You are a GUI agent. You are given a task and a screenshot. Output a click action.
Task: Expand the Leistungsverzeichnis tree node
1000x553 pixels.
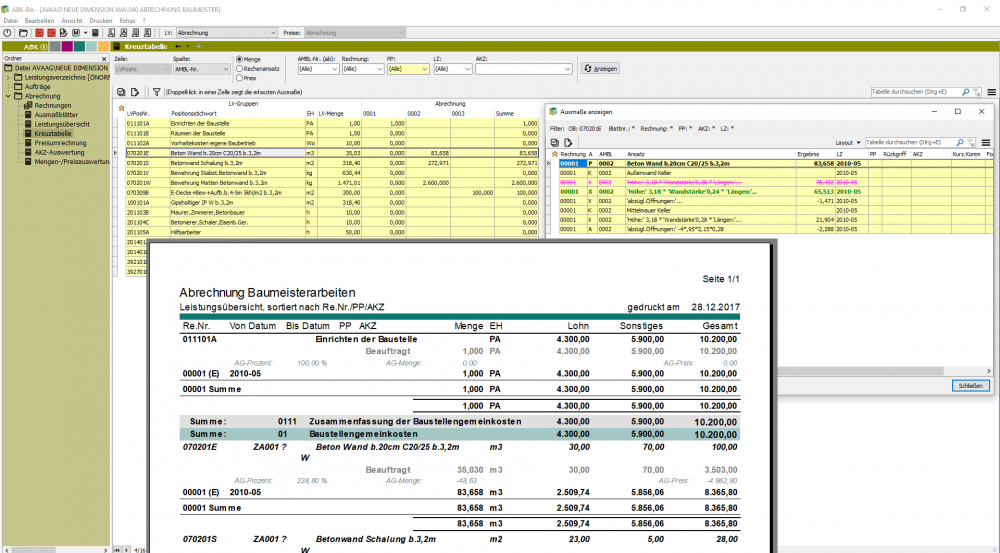pos(8,77)
